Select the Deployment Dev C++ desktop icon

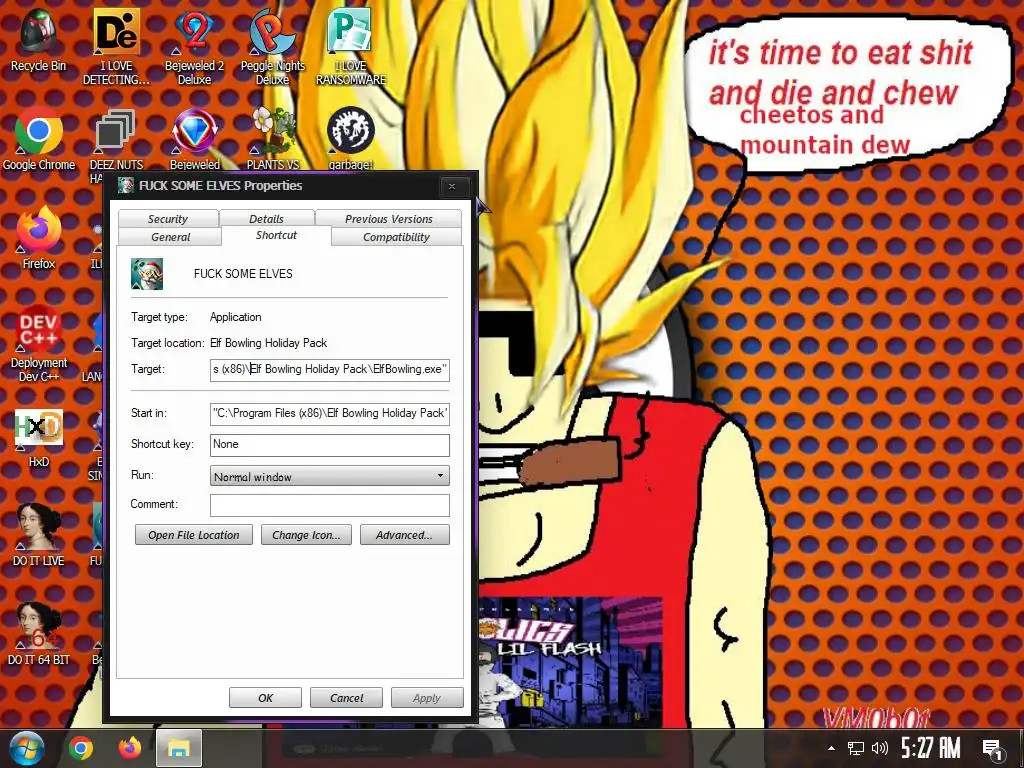pos(39,344)
